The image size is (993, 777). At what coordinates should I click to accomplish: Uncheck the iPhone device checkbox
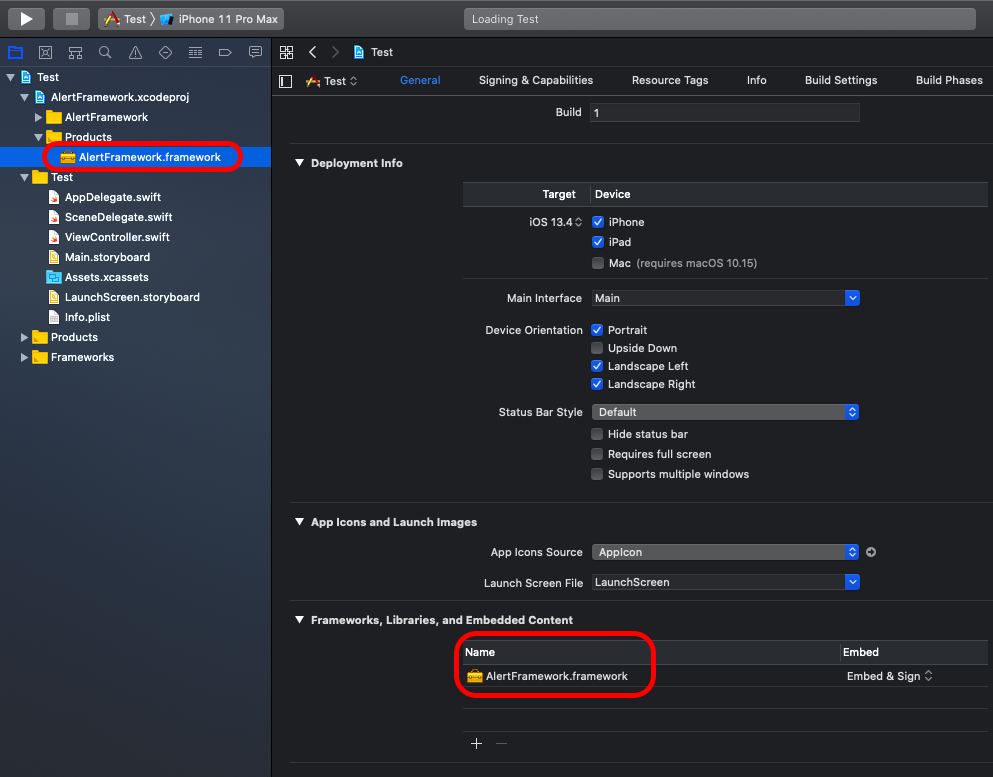pyautogui.click(x=598, y=222)
